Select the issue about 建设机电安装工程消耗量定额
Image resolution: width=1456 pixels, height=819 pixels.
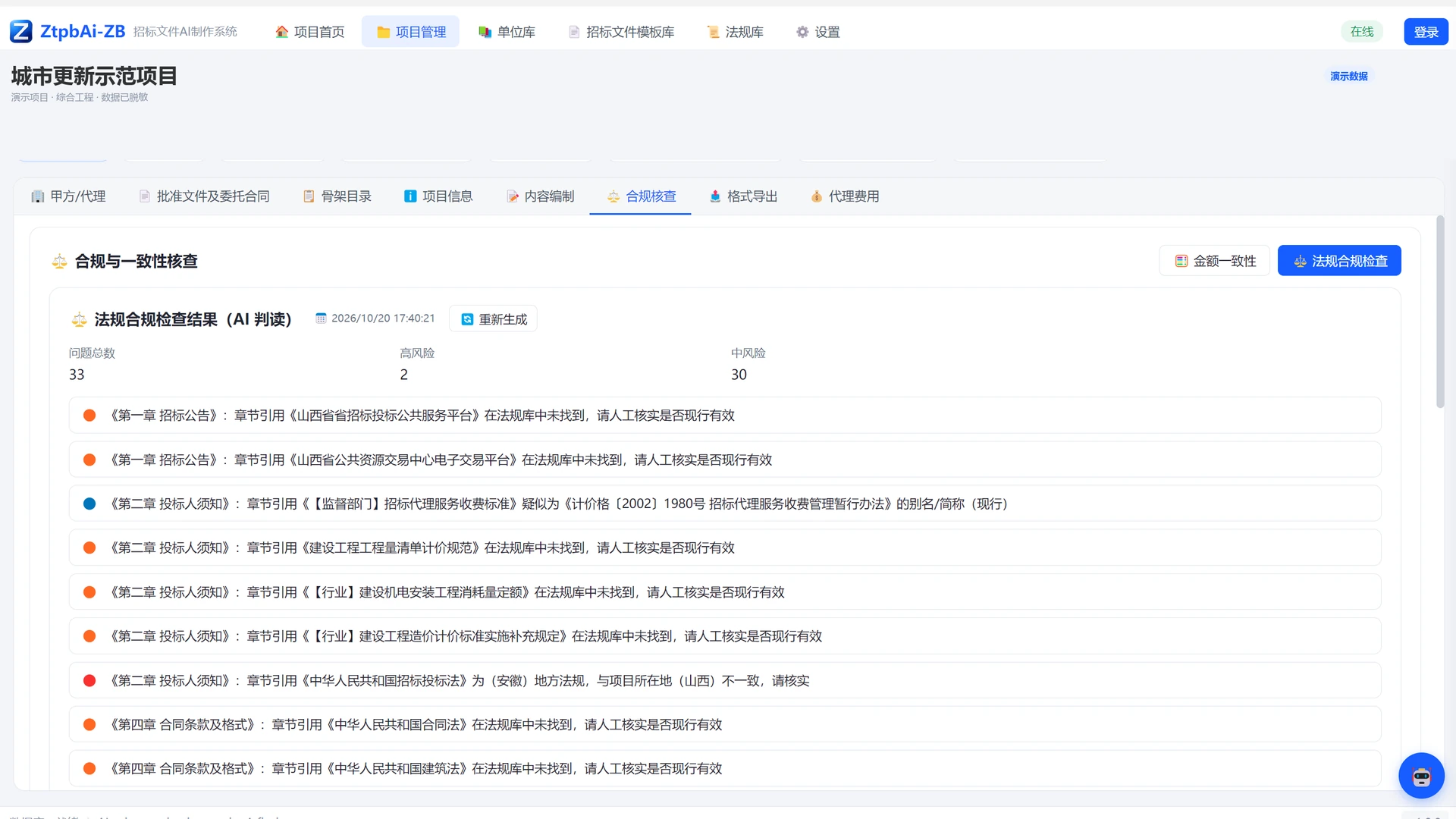725,592
